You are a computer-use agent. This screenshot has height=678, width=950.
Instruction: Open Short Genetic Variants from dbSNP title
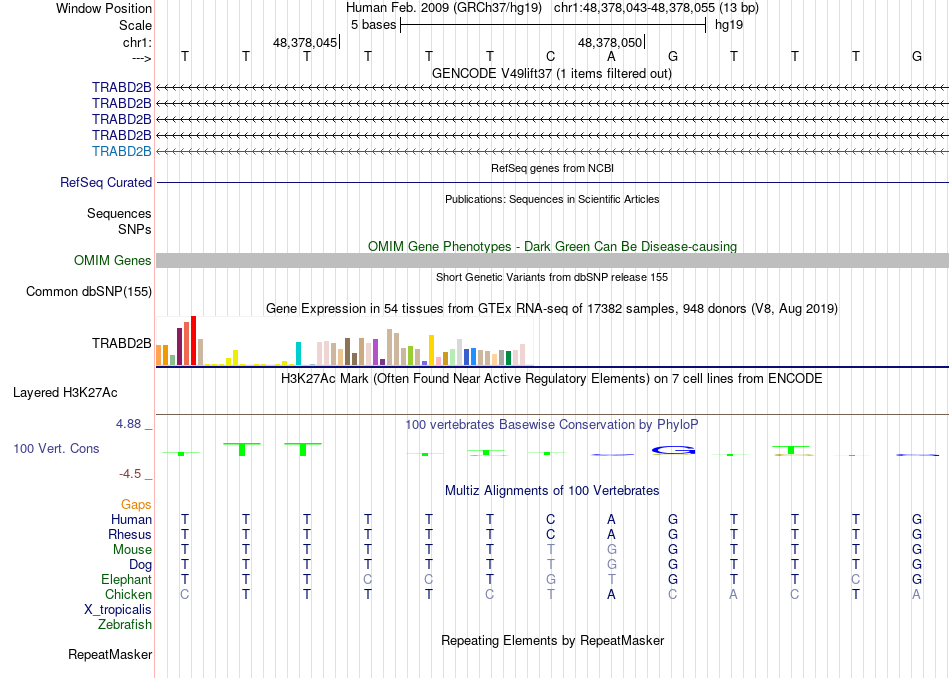point(552,277)
